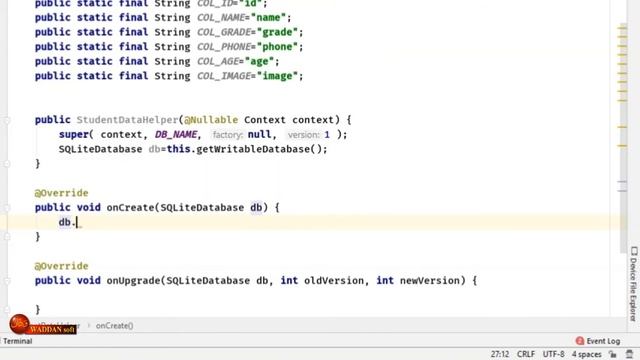Click the read-only lock icon in status bar

613,354
